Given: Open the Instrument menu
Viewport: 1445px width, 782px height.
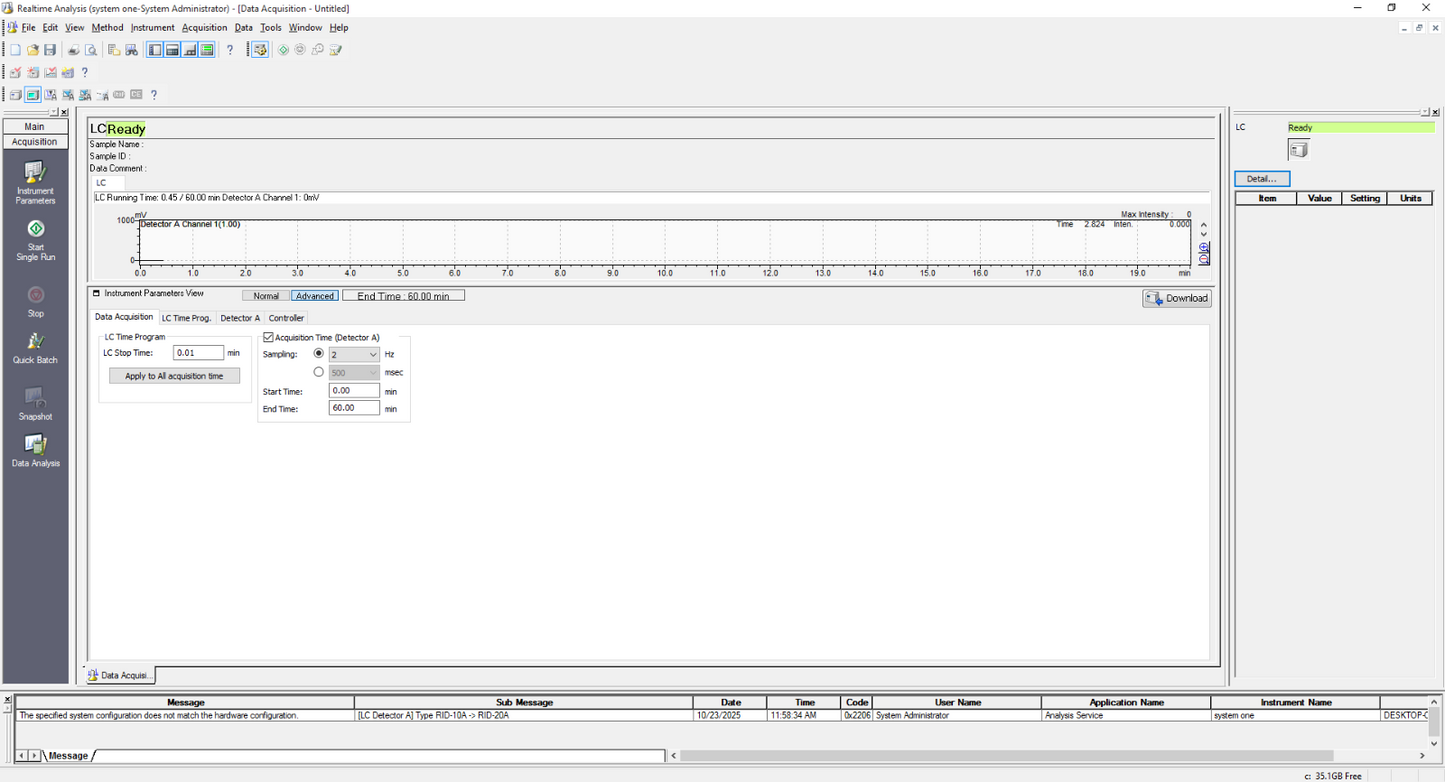Looking at the screenshot, I should point(152,28).
